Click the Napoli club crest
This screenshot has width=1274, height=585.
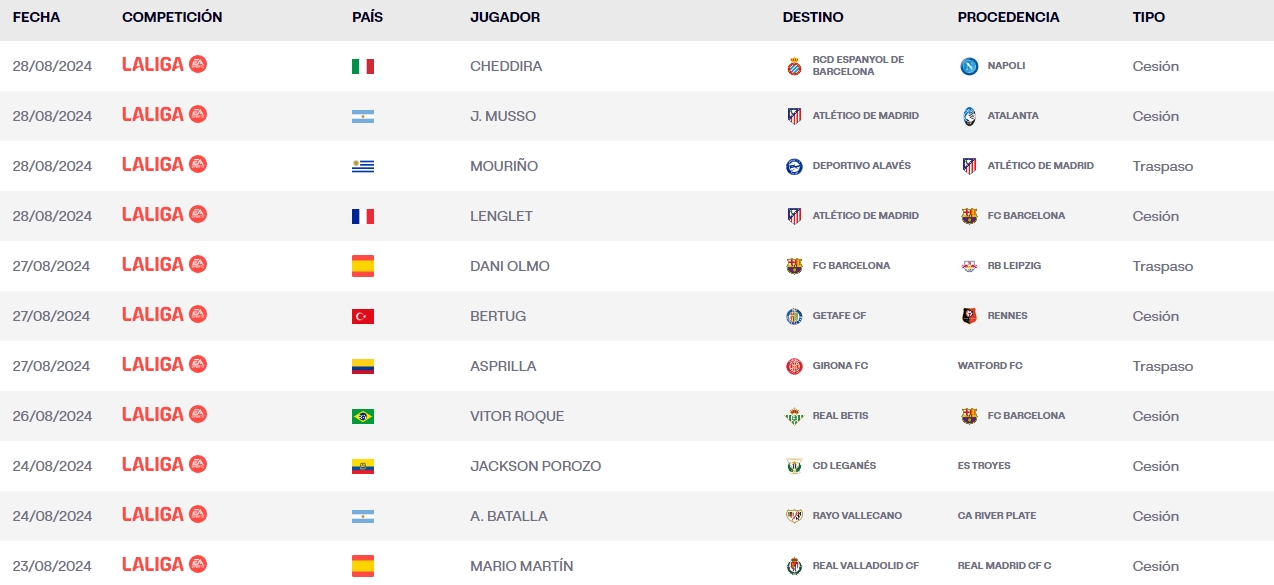point(968,66)
